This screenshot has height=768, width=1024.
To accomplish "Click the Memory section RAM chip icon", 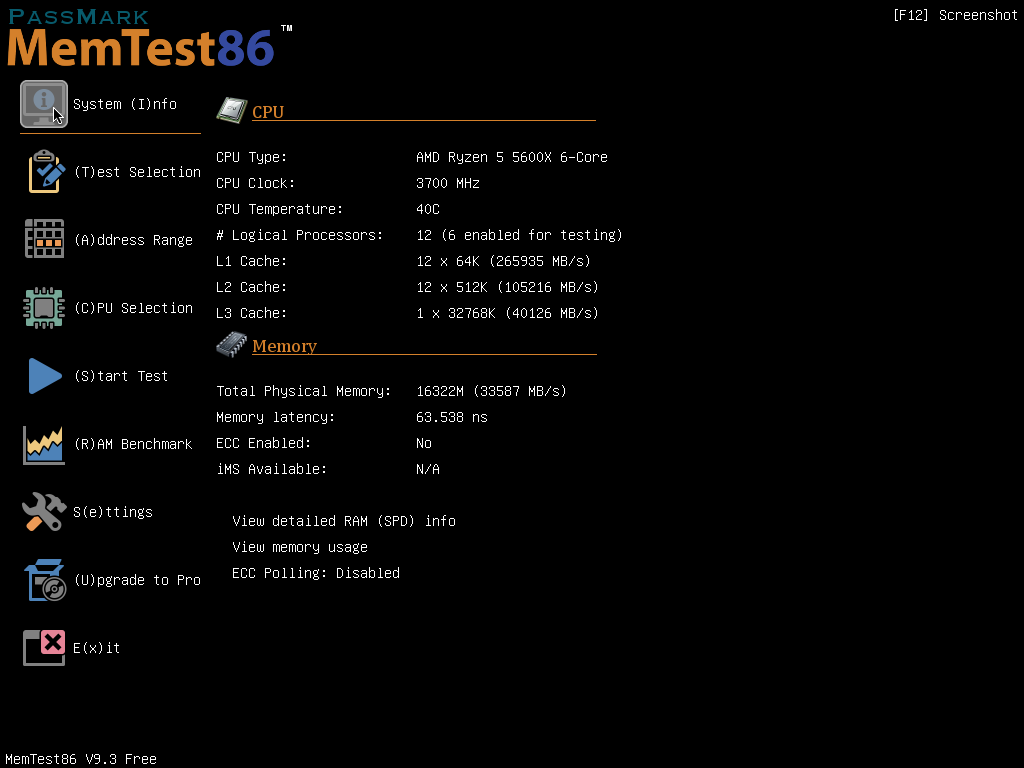I will coord(232,344).
